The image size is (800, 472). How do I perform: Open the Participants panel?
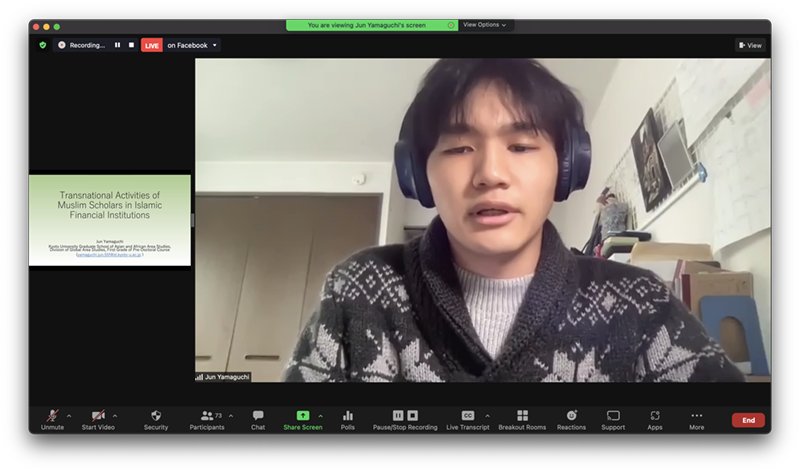[206, 417]
